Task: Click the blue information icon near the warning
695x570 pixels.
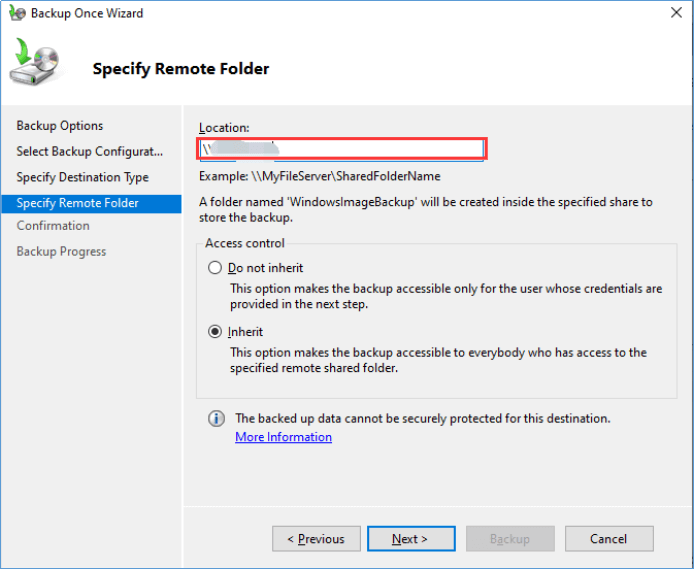Action: 216,419
